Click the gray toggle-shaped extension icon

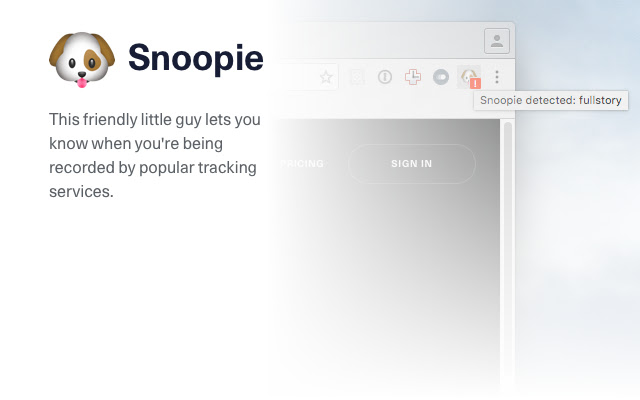[441, 77]
